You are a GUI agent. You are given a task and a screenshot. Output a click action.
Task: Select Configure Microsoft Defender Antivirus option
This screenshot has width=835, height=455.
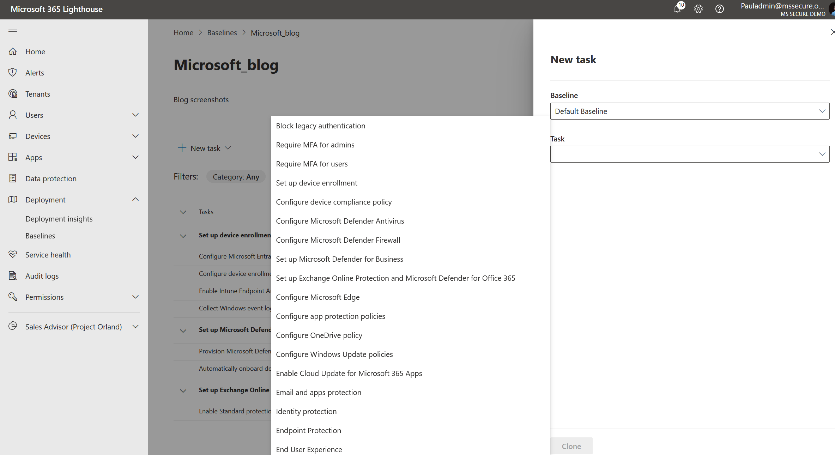(x=410, y=221)
